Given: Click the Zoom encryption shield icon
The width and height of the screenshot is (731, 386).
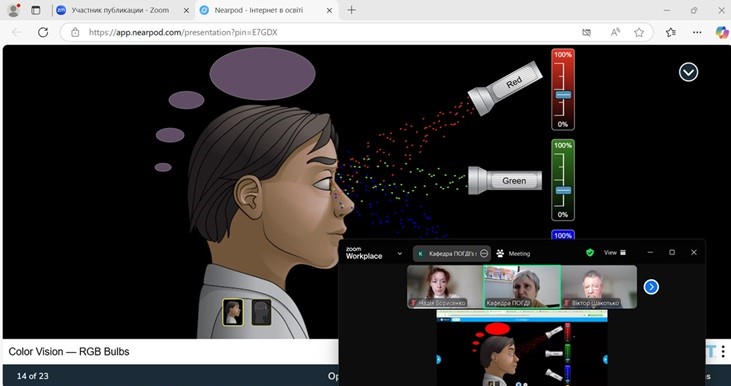Looking at the screenshot, I should click(x=590, y=253).
